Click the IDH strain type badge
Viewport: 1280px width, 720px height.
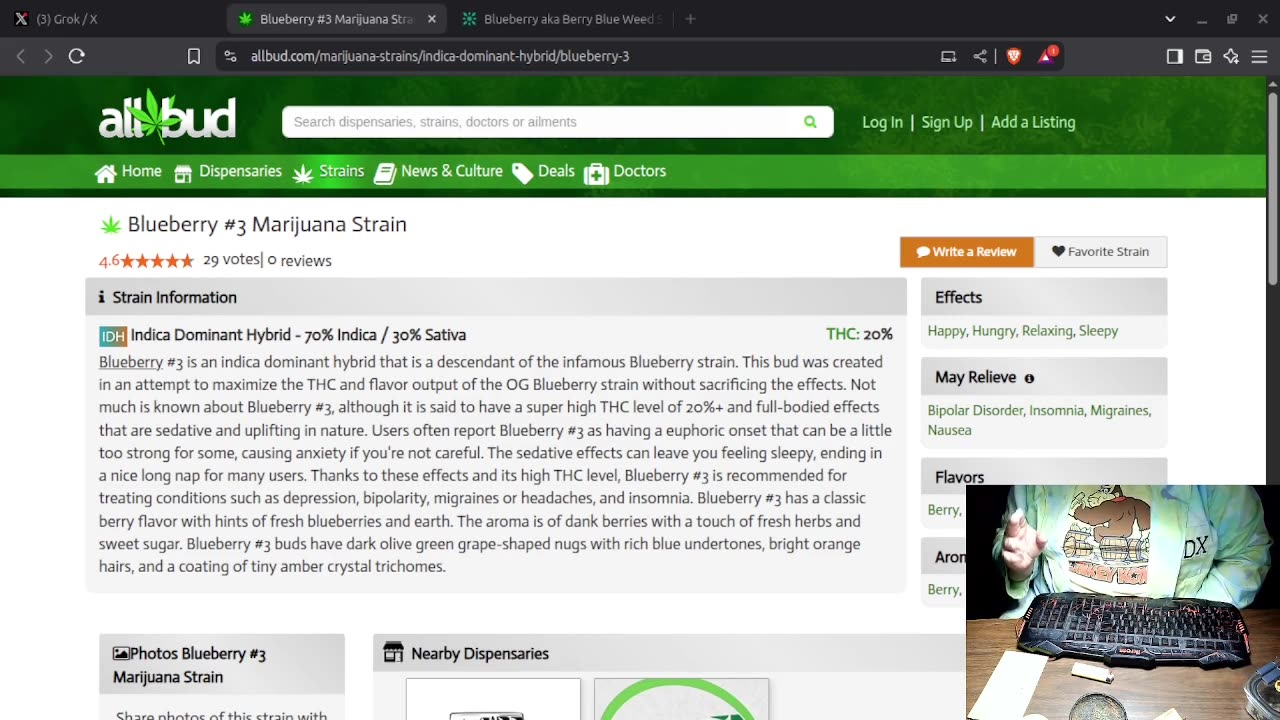[113, 336]
